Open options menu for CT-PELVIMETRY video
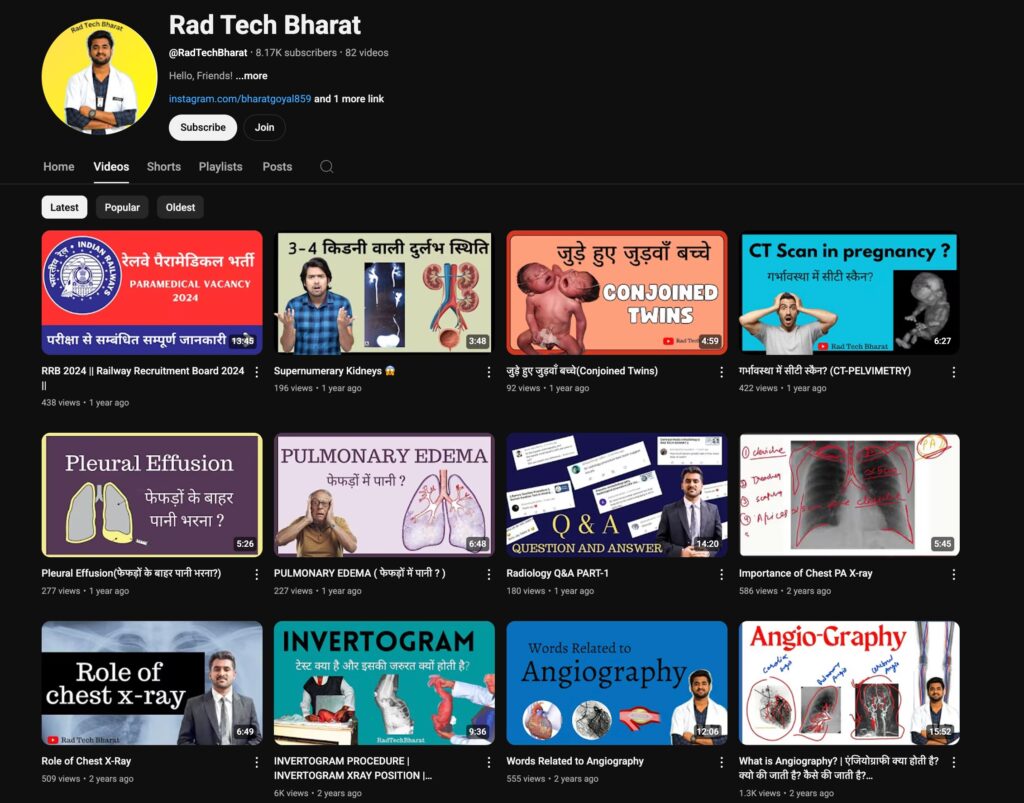The image size is (1024, 803). pyautogui.click(x=953, y=372)
